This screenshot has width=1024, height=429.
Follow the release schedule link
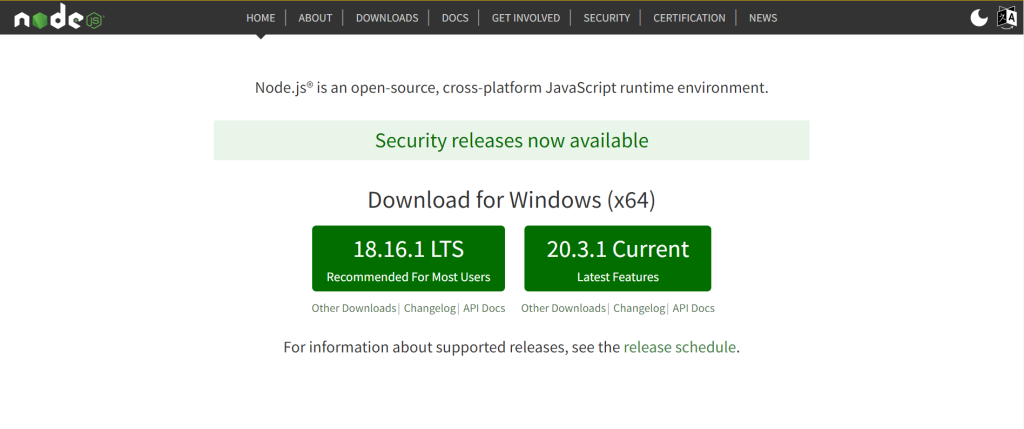pos(679,348)
